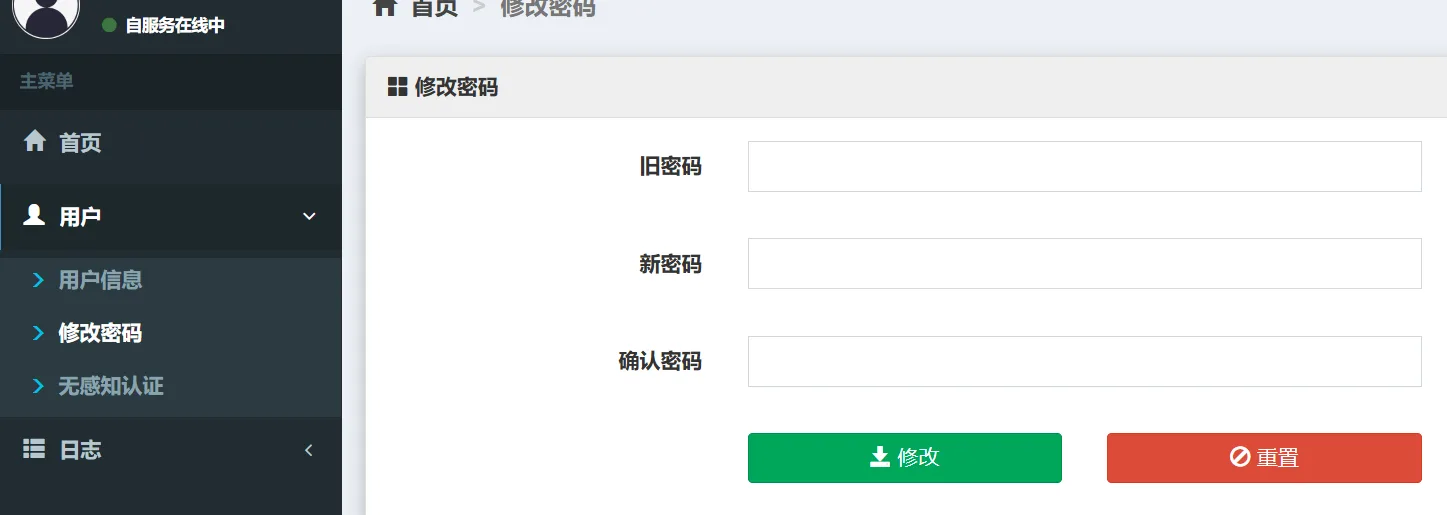1447x515 pixels.
Task: Collapse the 用户 menu with its down arrow
Action: (309, 216)
